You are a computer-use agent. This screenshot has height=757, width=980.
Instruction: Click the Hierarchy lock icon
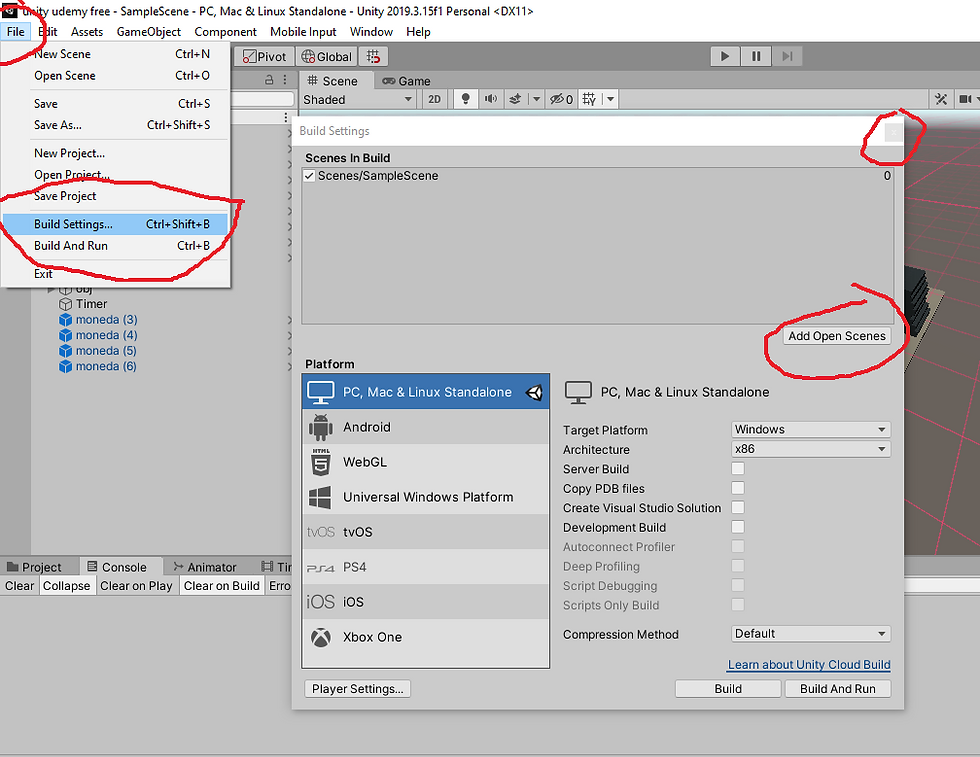click(x=269, y=80)
